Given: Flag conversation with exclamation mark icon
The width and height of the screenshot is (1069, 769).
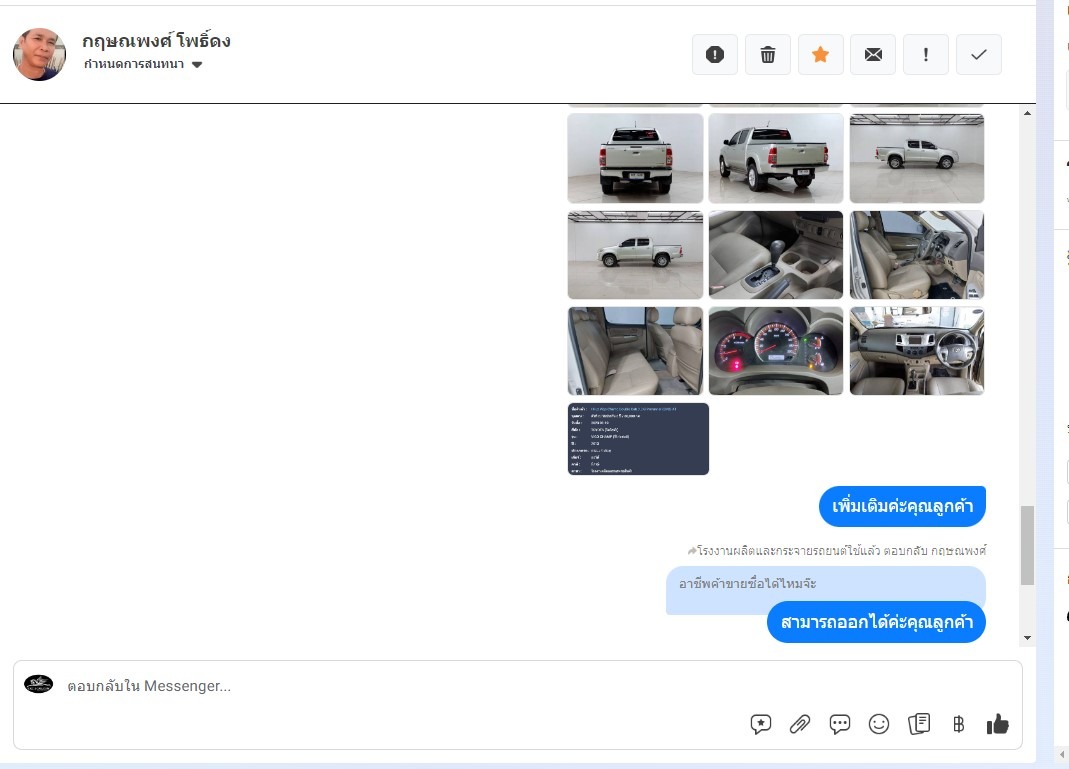Looking at the screenshot, I should pos(926,55).
